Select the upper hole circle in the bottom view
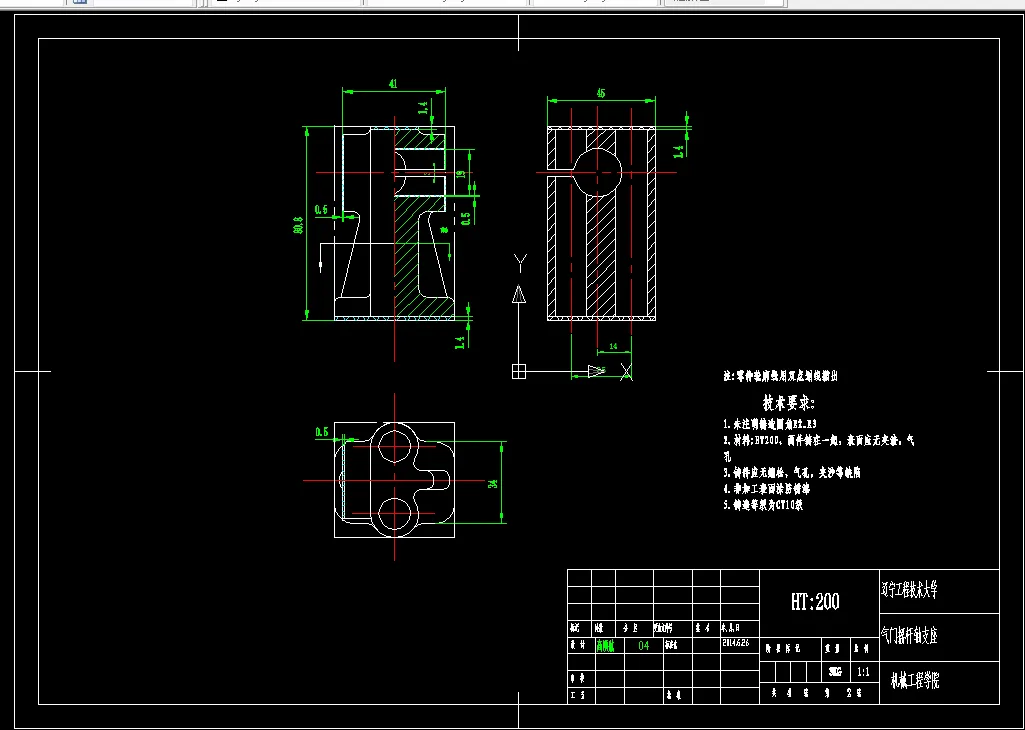Viewport: 1025px width, 730px height. 395,445
